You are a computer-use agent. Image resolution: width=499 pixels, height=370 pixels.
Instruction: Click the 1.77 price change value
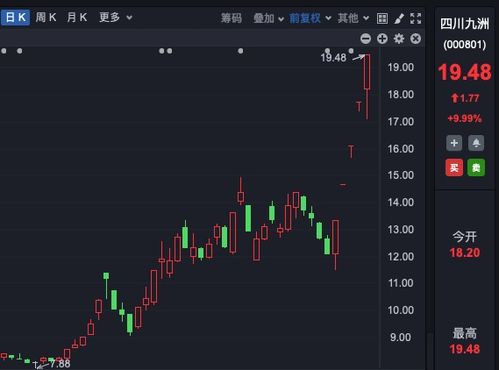[469, 98]
